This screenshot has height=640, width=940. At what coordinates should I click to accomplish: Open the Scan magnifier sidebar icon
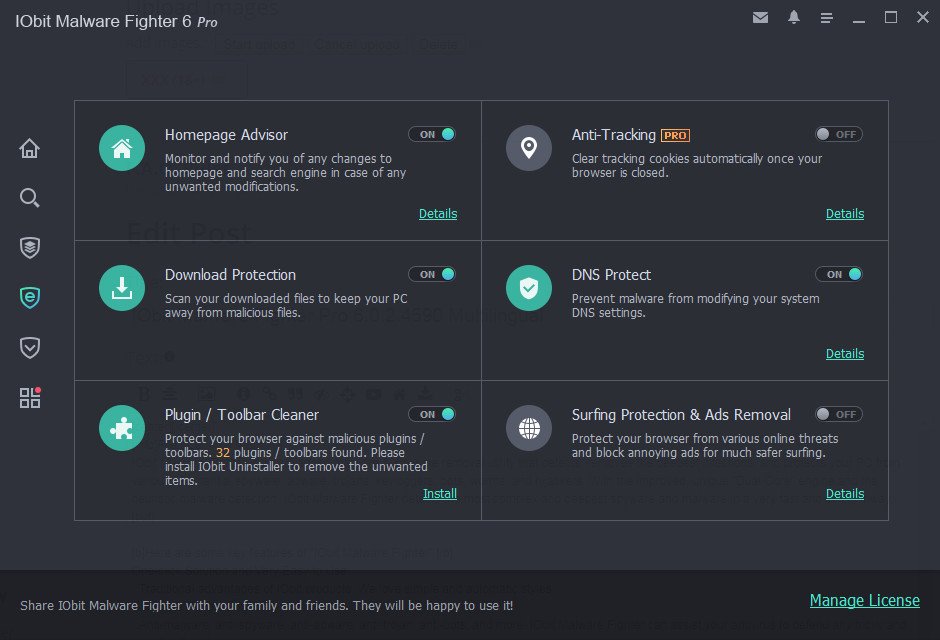30,198
